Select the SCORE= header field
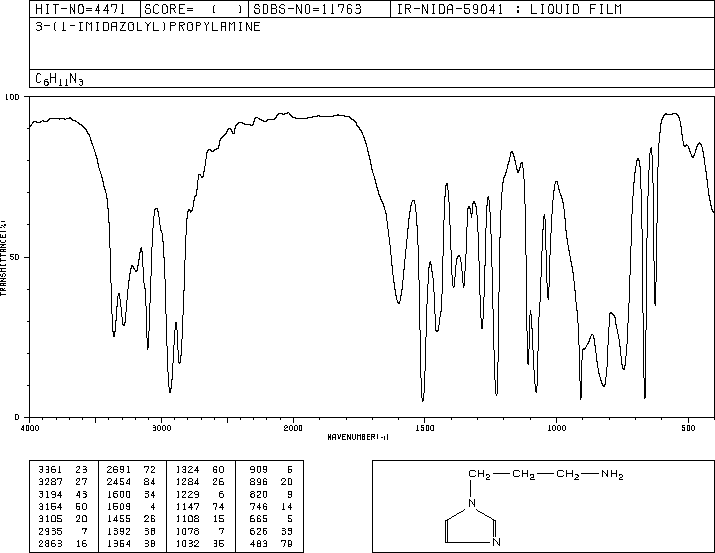 pyautogui.click(x=194, y=9)
